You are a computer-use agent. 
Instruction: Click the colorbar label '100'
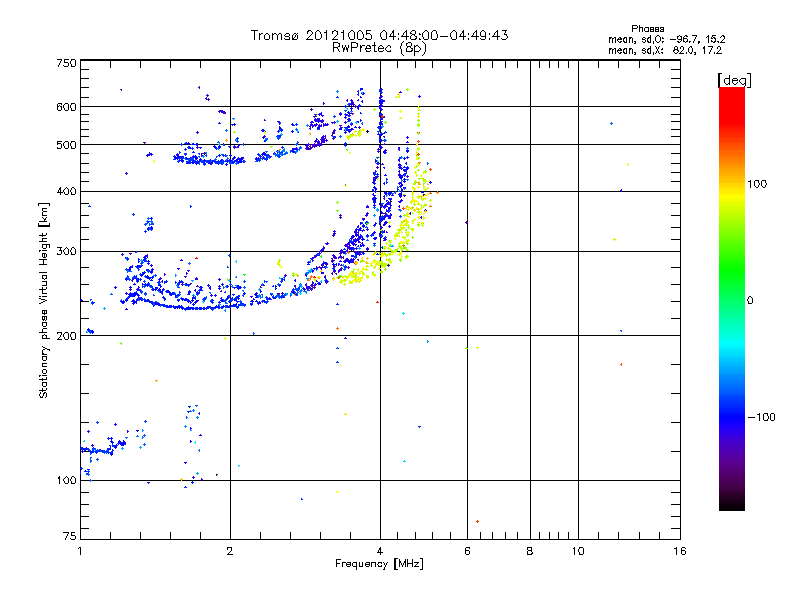pyautogui.click(x=757, y=184)
